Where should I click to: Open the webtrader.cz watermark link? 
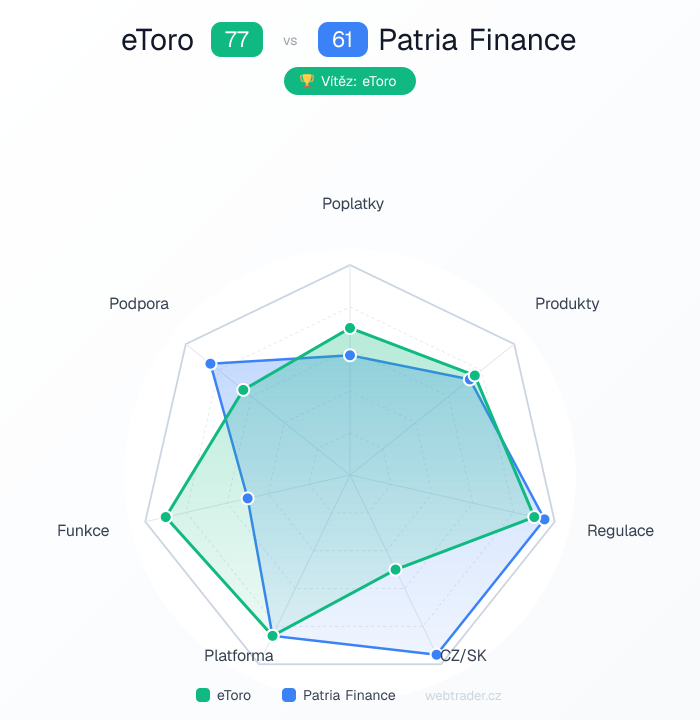463,695
